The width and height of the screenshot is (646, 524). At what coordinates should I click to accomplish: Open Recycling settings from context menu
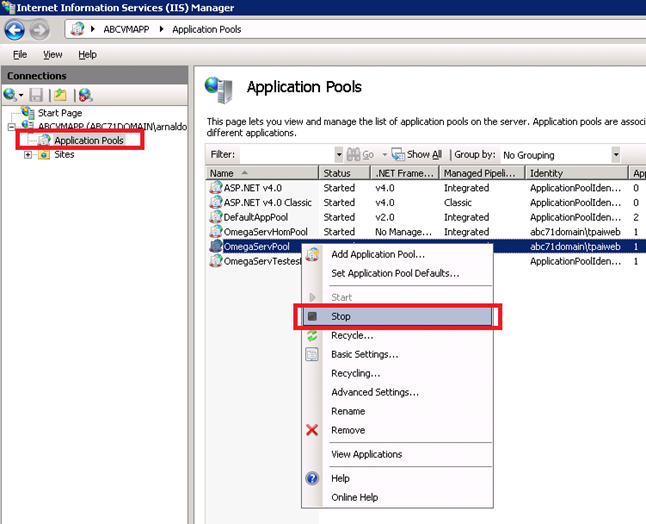[356, 374]
